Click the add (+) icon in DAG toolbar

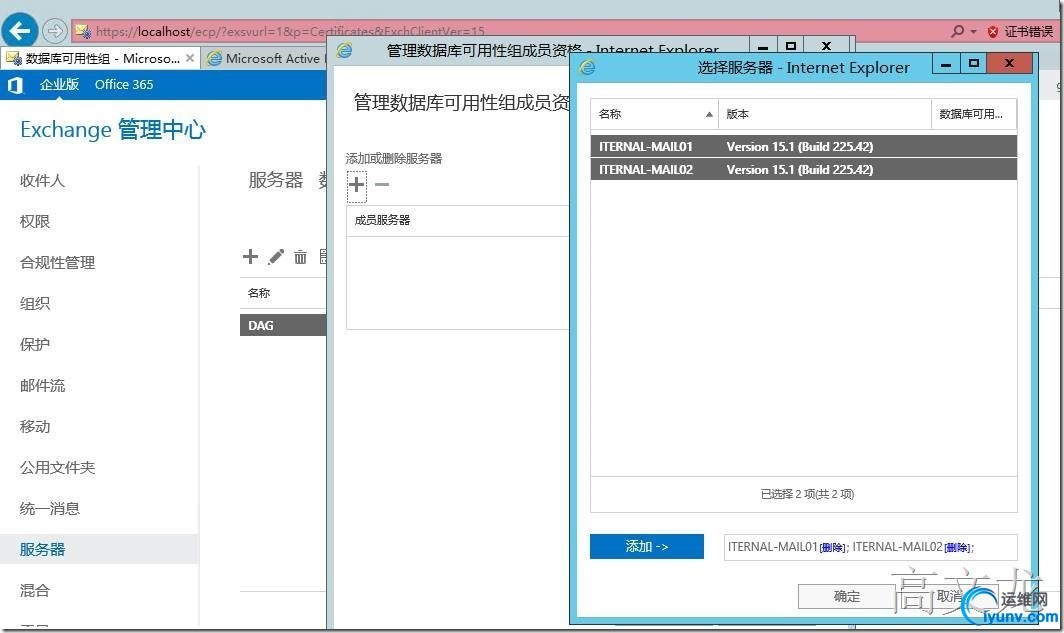[250, 256]
